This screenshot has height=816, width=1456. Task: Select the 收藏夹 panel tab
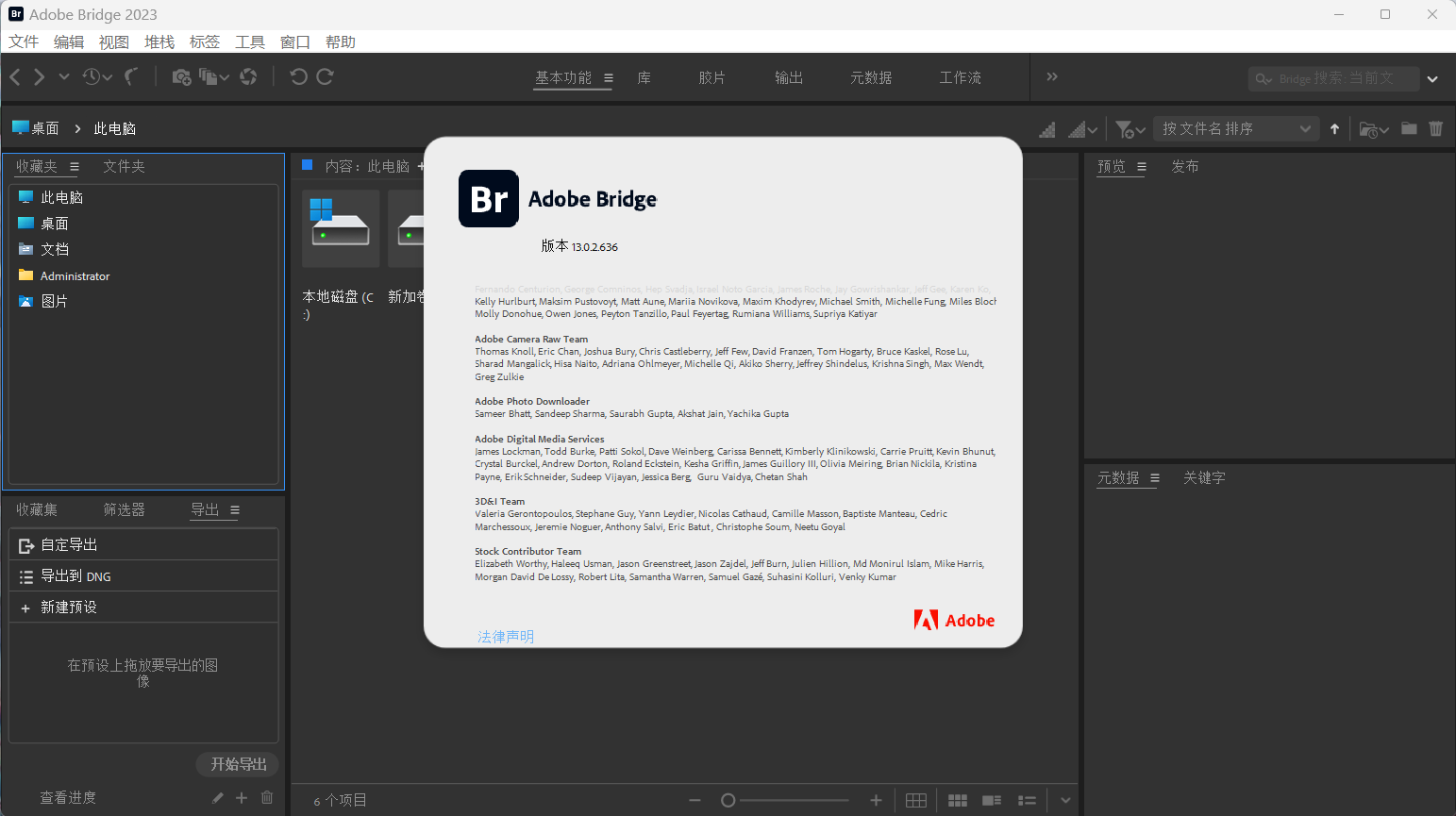37,166
